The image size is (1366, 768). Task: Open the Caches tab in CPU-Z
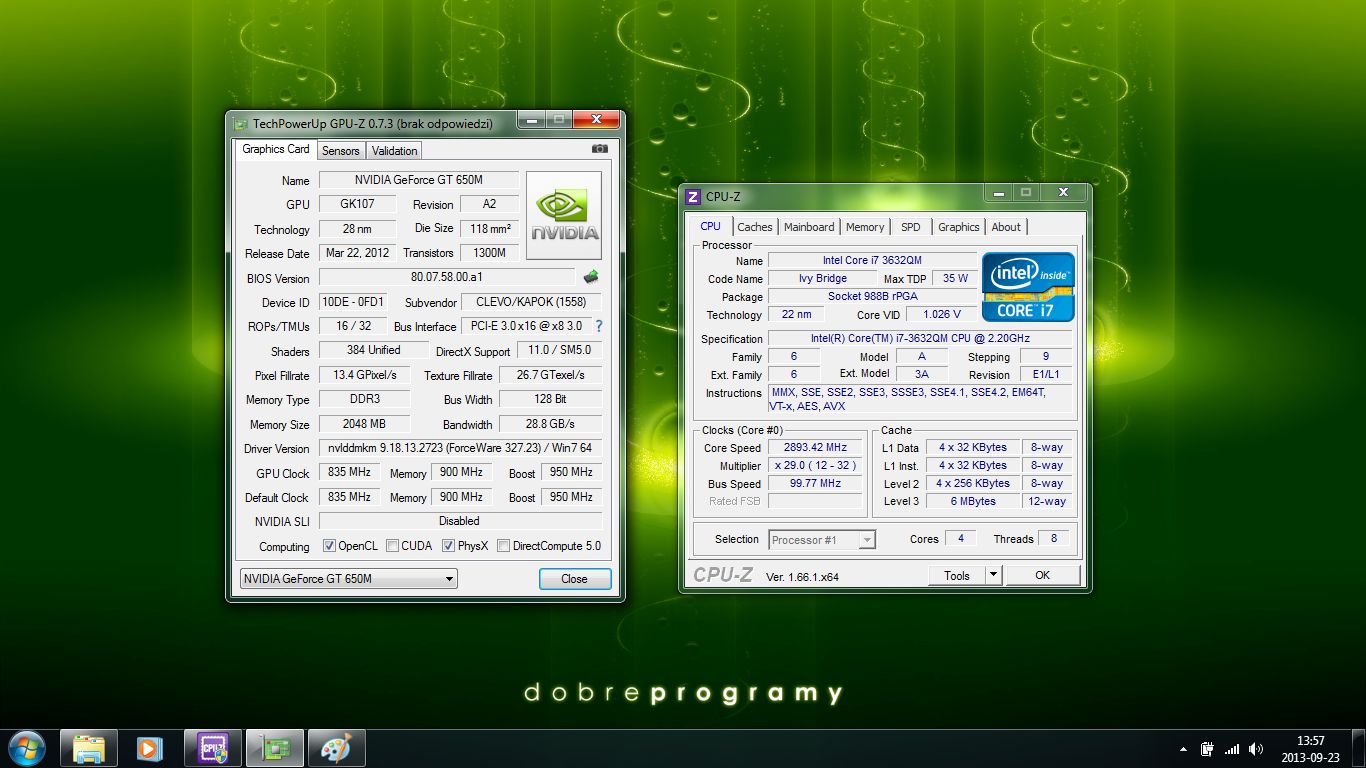pos(755,227)
